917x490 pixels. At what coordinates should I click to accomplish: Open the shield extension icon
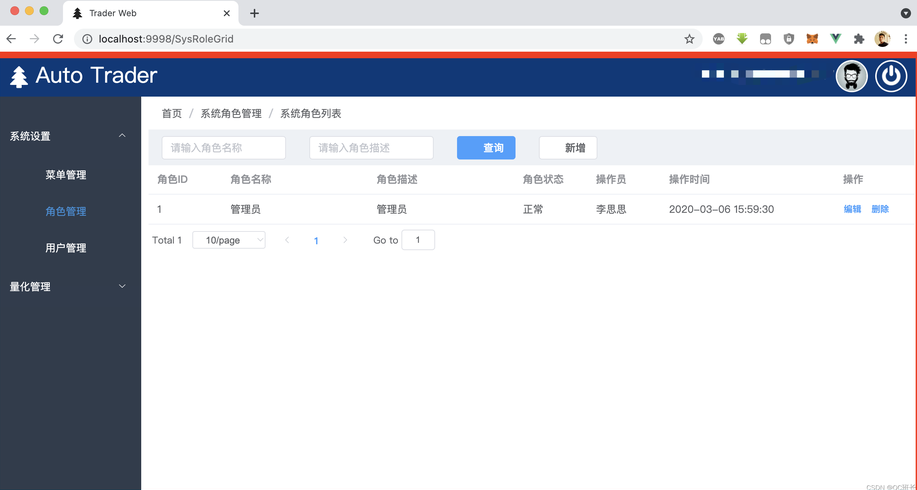pyautogui.click(x=789, y=39)
